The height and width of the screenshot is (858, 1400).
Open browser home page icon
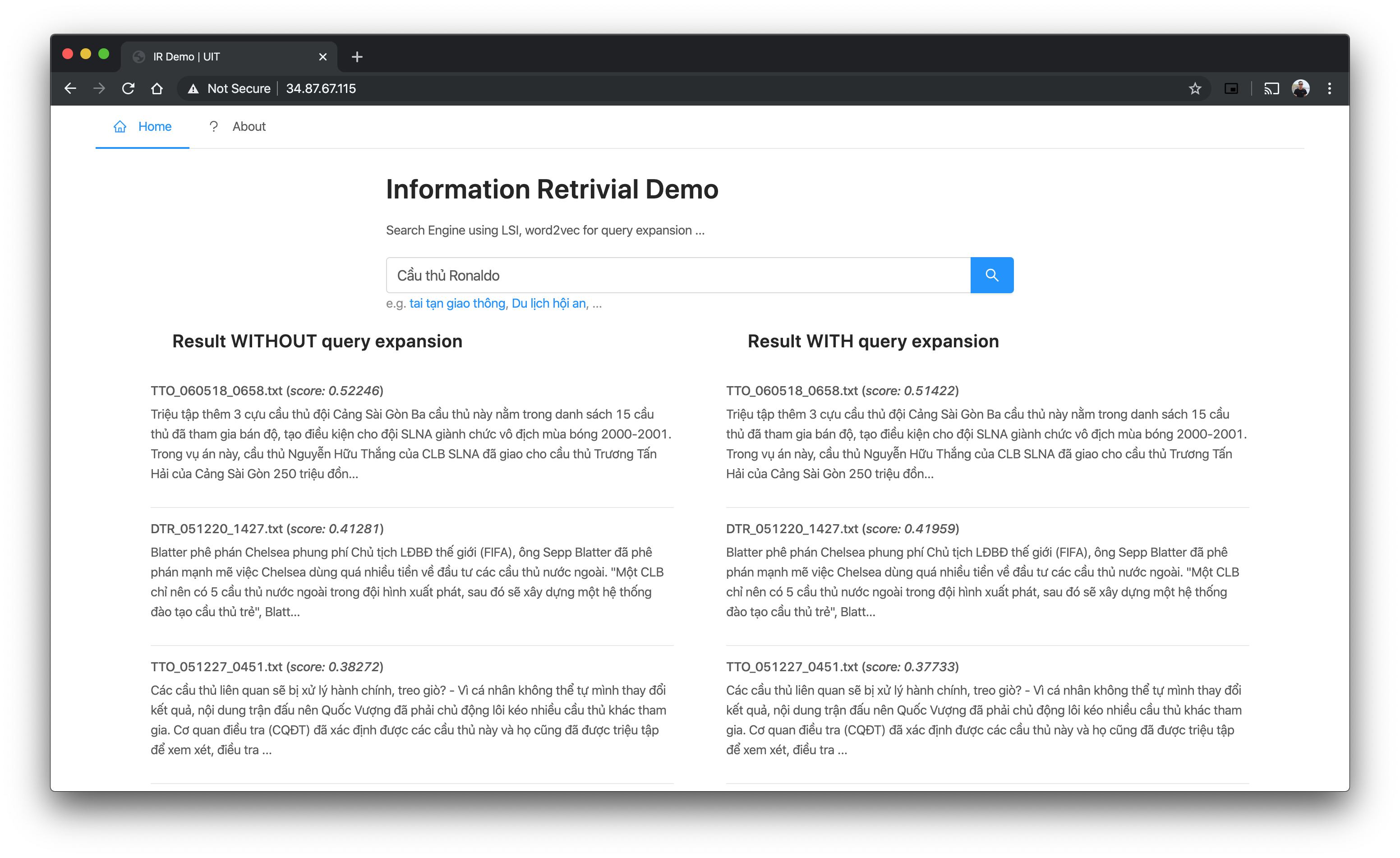pos(157,88)
